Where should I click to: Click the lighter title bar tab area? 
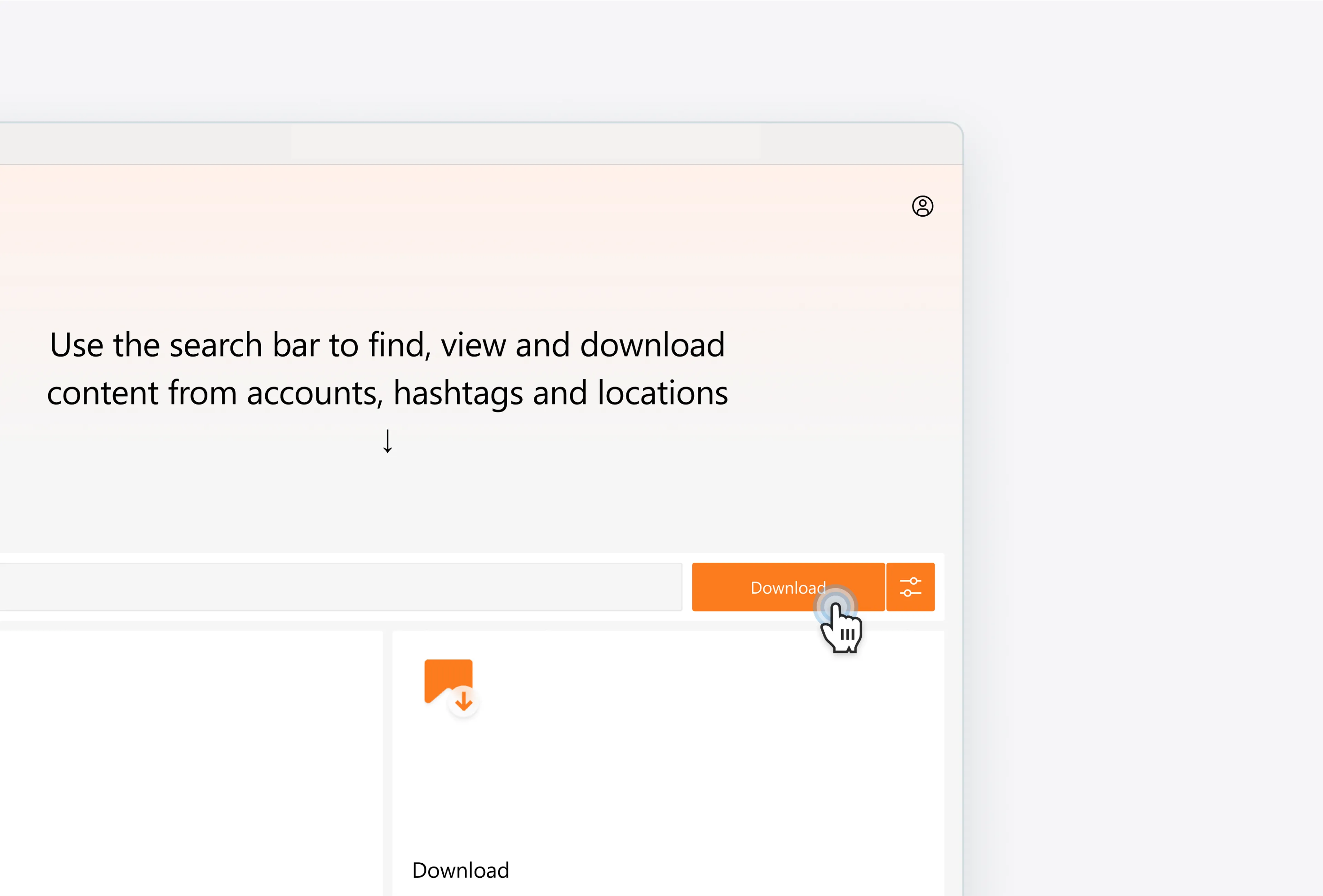(x=525, y=142)
